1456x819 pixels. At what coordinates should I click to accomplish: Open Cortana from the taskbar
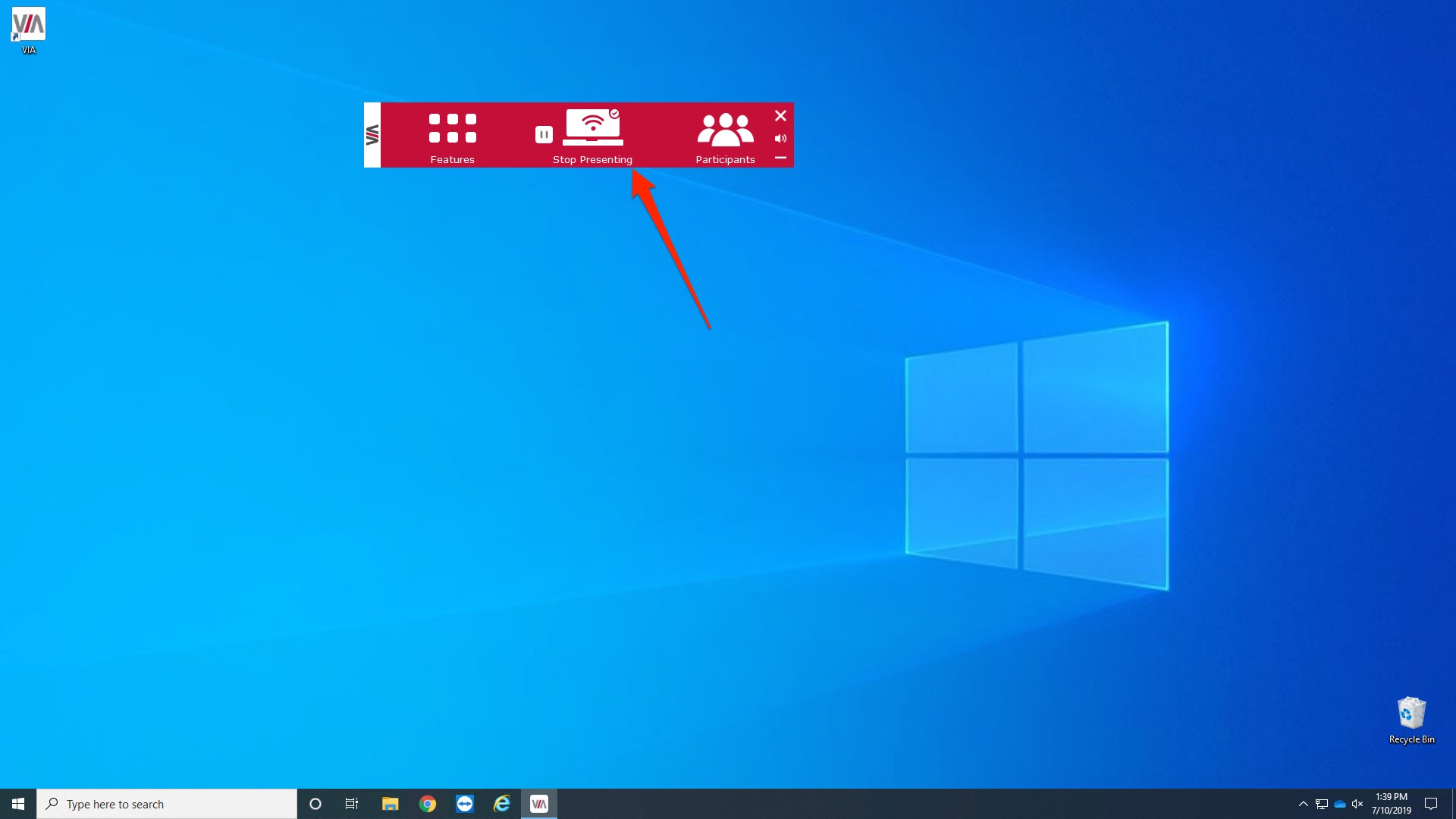pyautogui.click(x=315, y=804)
